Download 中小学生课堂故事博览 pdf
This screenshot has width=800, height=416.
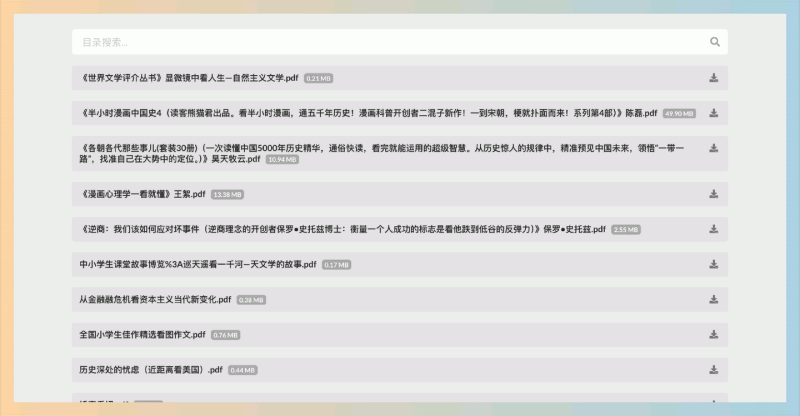[x=714, y=264]
